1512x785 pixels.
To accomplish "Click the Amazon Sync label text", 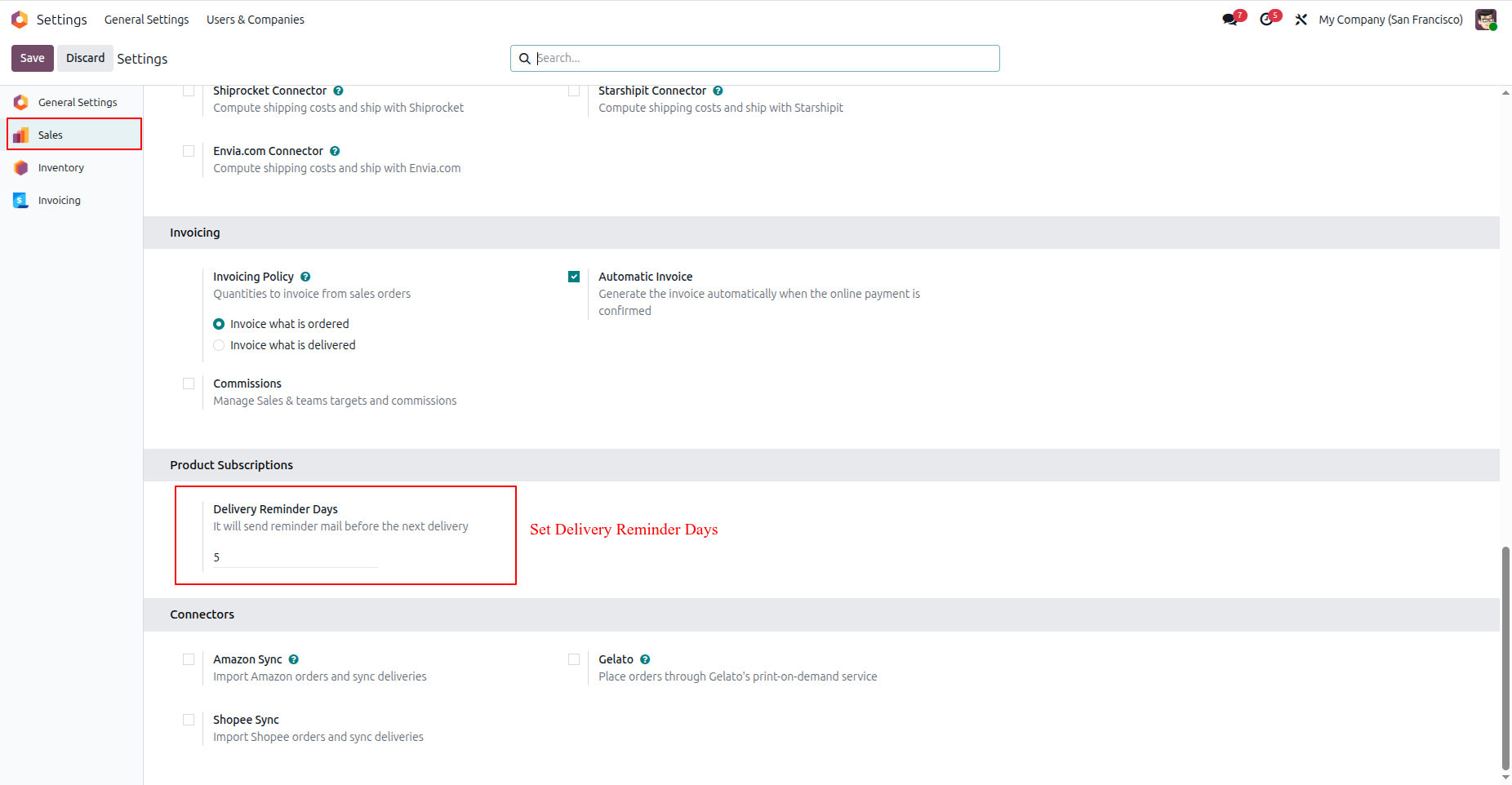I will (x=247, y=659).
